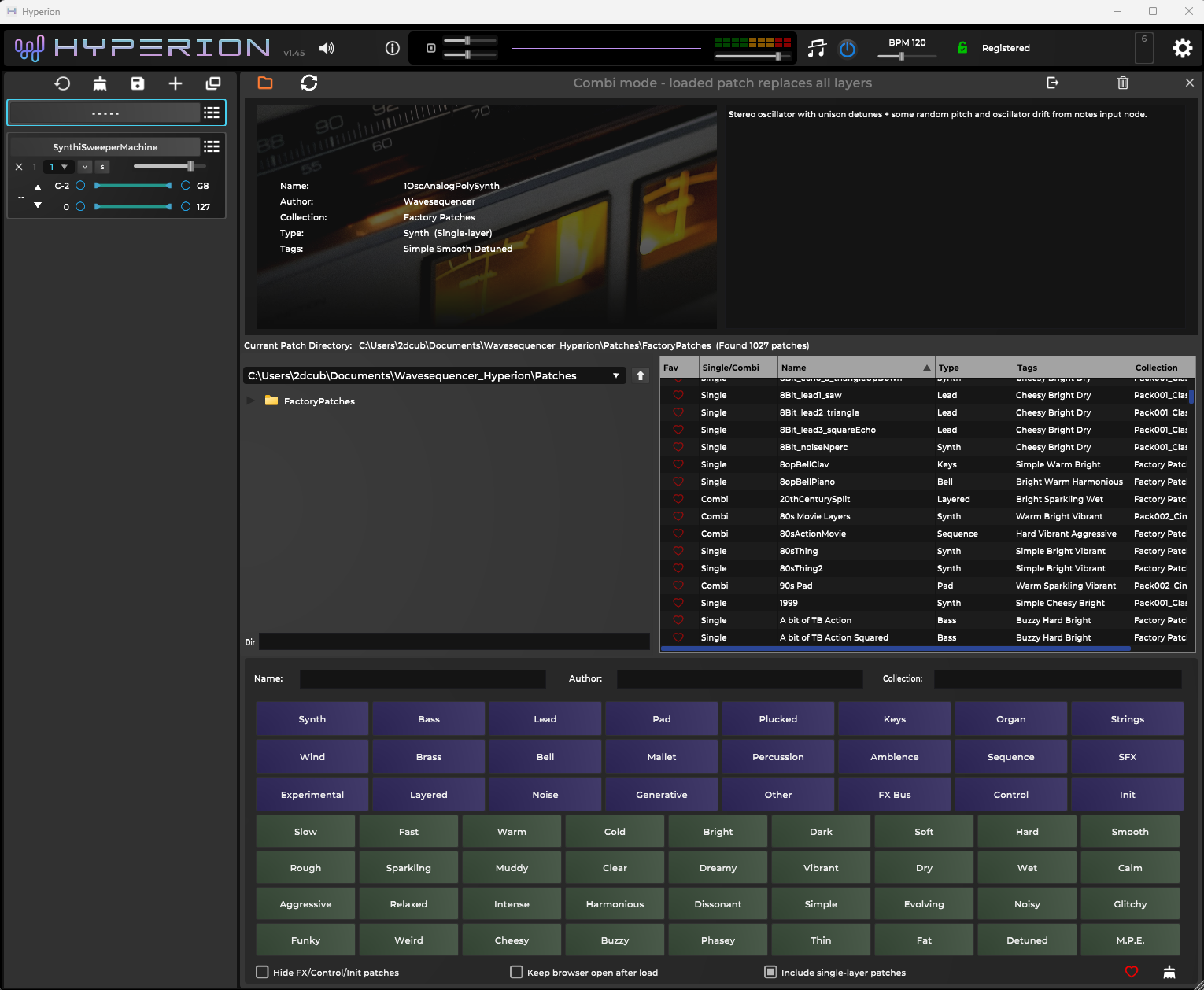Filter by the Synth type tag

point(312,718)
